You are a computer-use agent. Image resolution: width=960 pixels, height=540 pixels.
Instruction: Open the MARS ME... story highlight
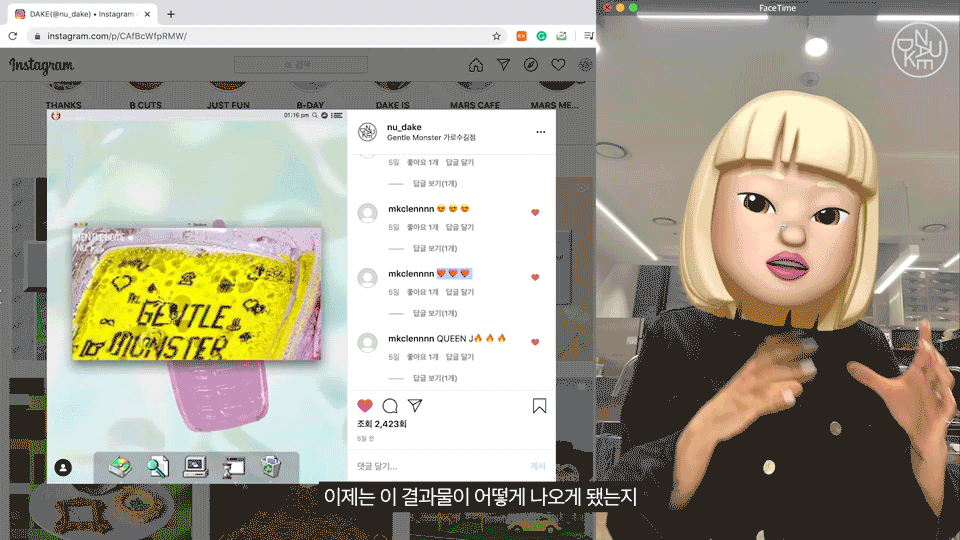pos(555,96)
